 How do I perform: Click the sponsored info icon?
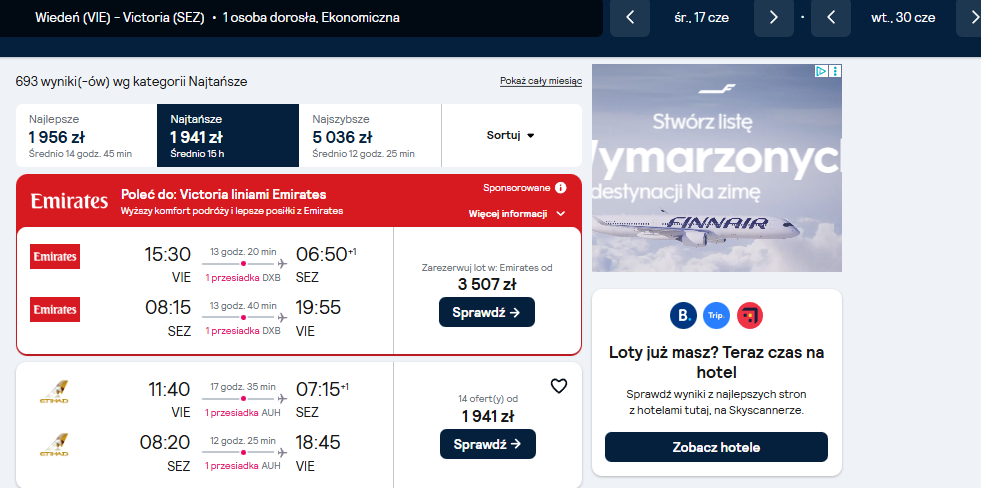click(561, 188)
